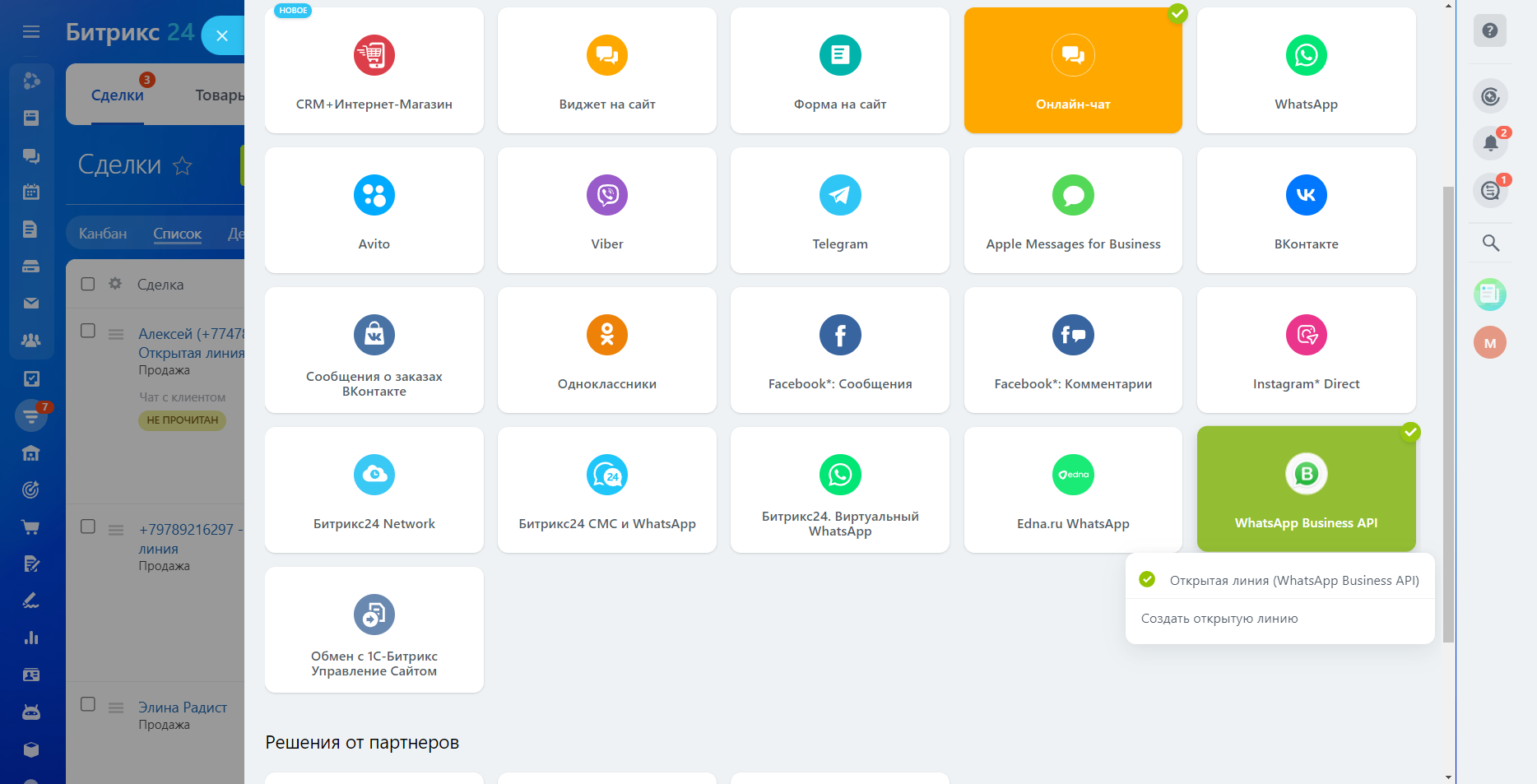Click the WhatsApp Business API card
The width and height of the screenshot is (1537, 784).
1307,489
